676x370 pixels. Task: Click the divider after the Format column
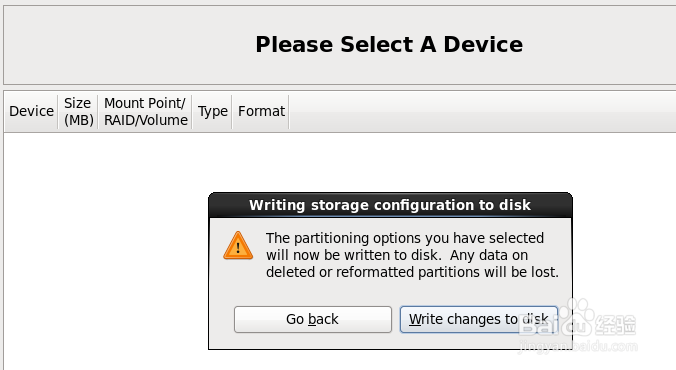(x=289, y=111)
